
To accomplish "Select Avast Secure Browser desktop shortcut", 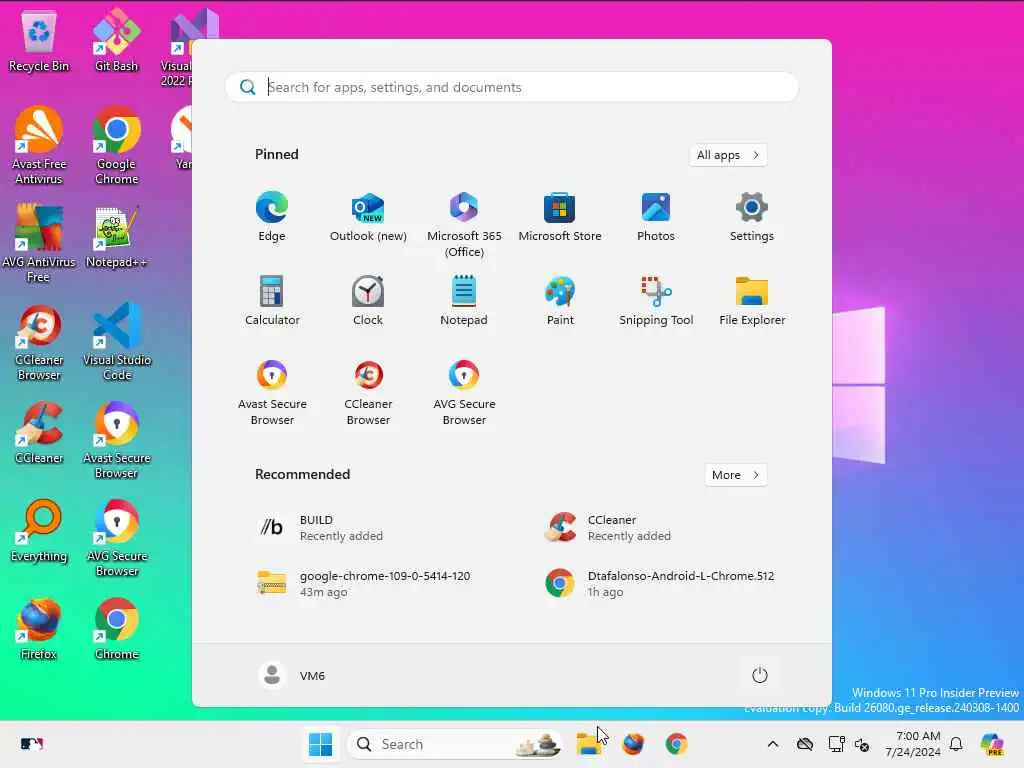I will [116, 440].
